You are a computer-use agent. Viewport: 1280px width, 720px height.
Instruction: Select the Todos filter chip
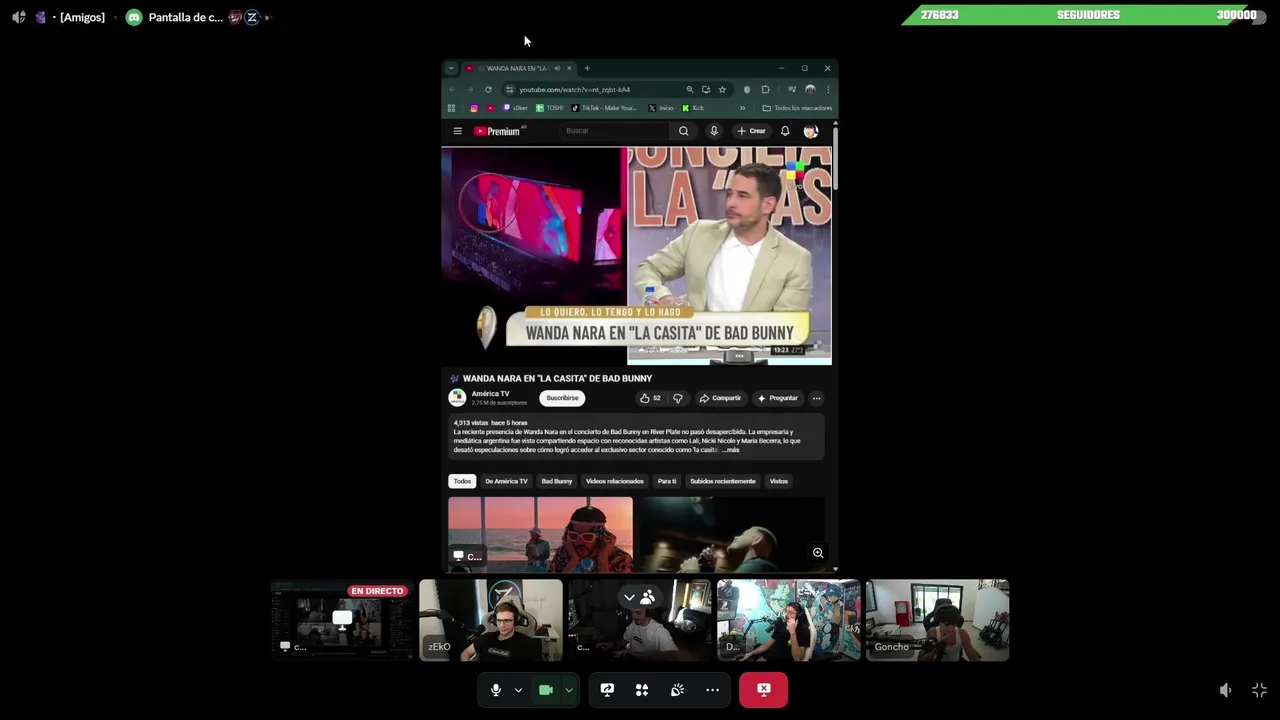pyautogui.click(x=462, y=481)
